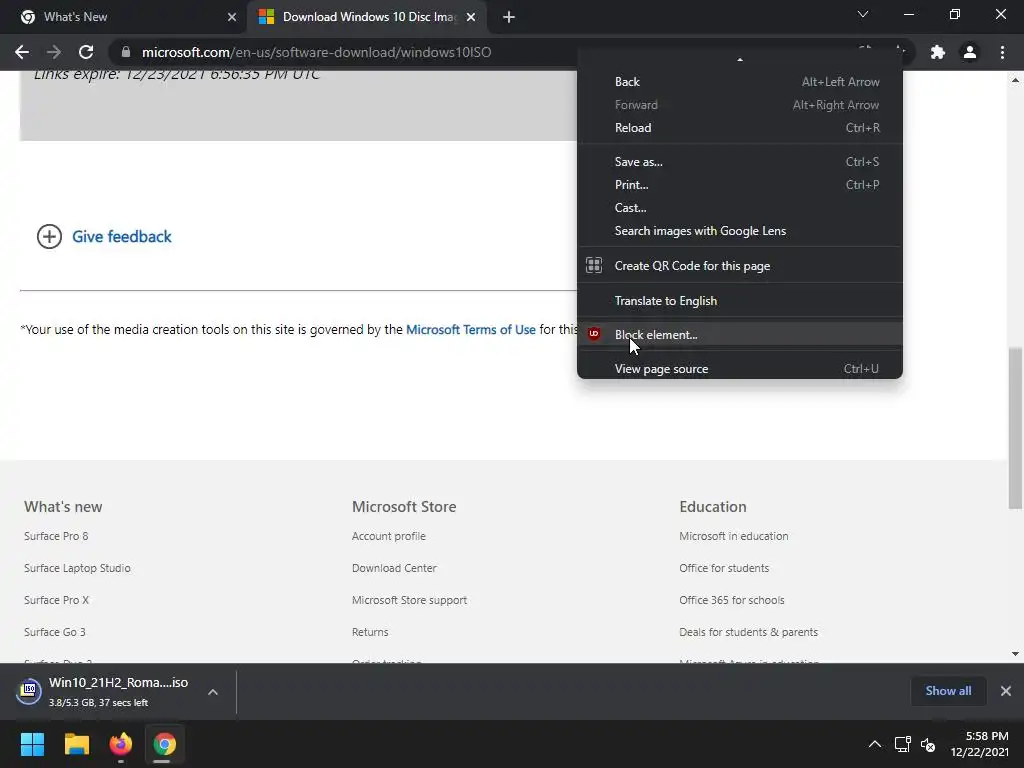Open Surface Pro X footer link
The image size is (1024, 768).
click(56, 600)
